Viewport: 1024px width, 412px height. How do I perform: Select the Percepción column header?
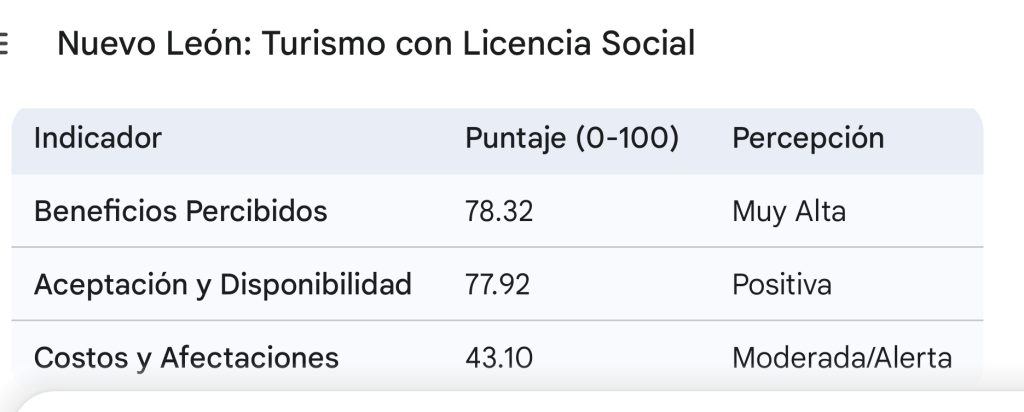808,138
